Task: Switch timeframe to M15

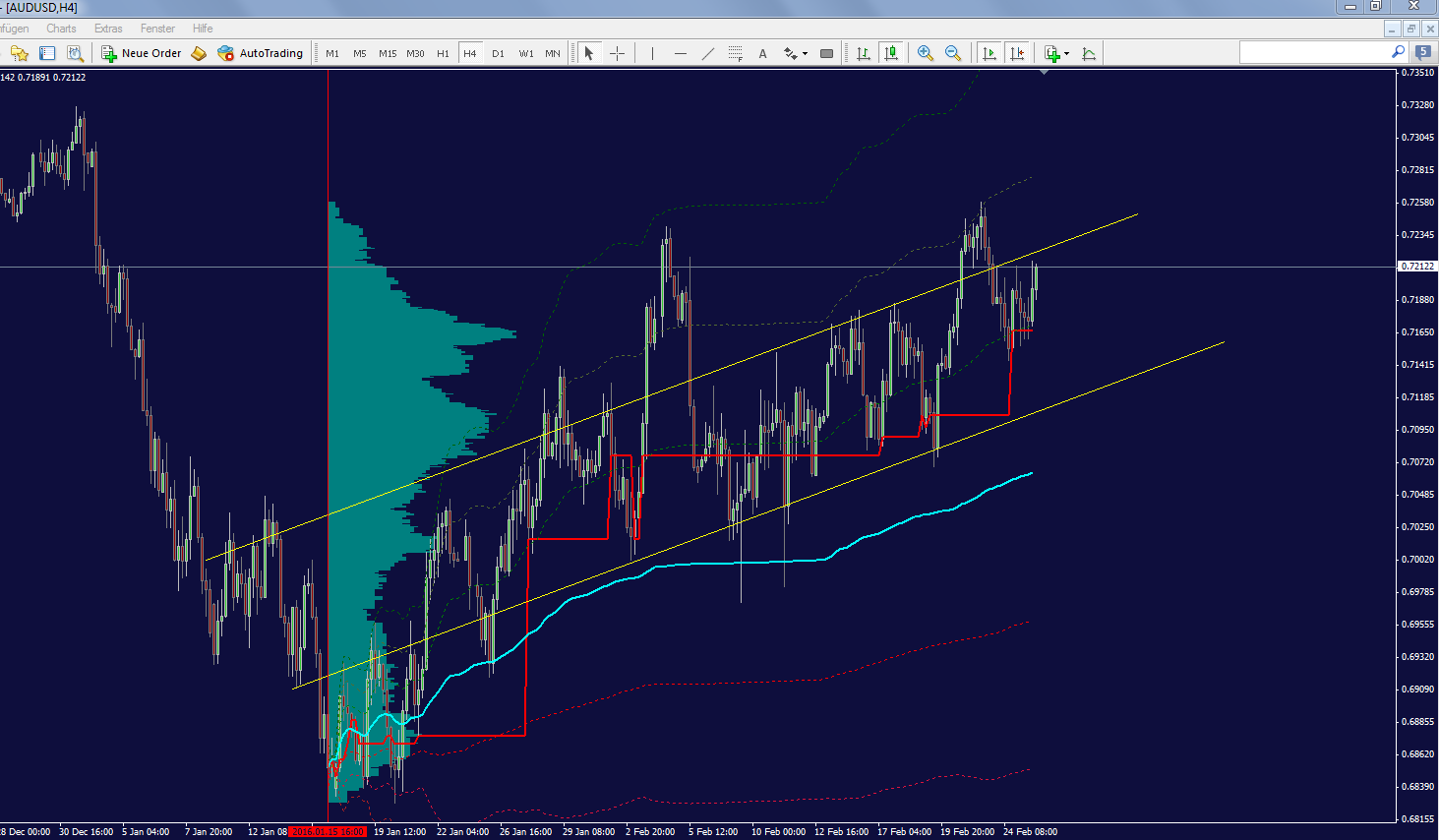Action: (x=388, y=53)
